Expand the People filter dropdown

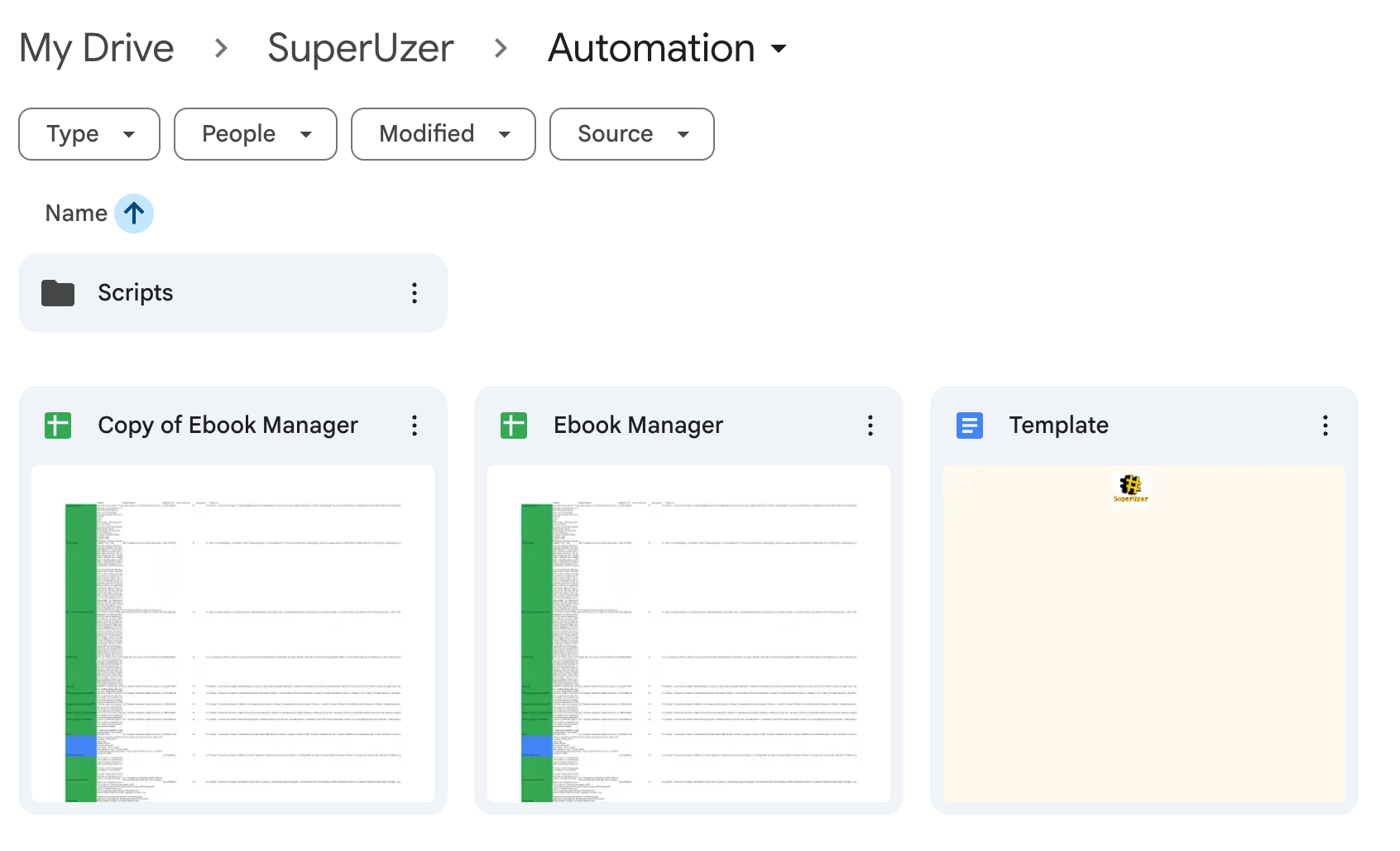pos(256,134)
